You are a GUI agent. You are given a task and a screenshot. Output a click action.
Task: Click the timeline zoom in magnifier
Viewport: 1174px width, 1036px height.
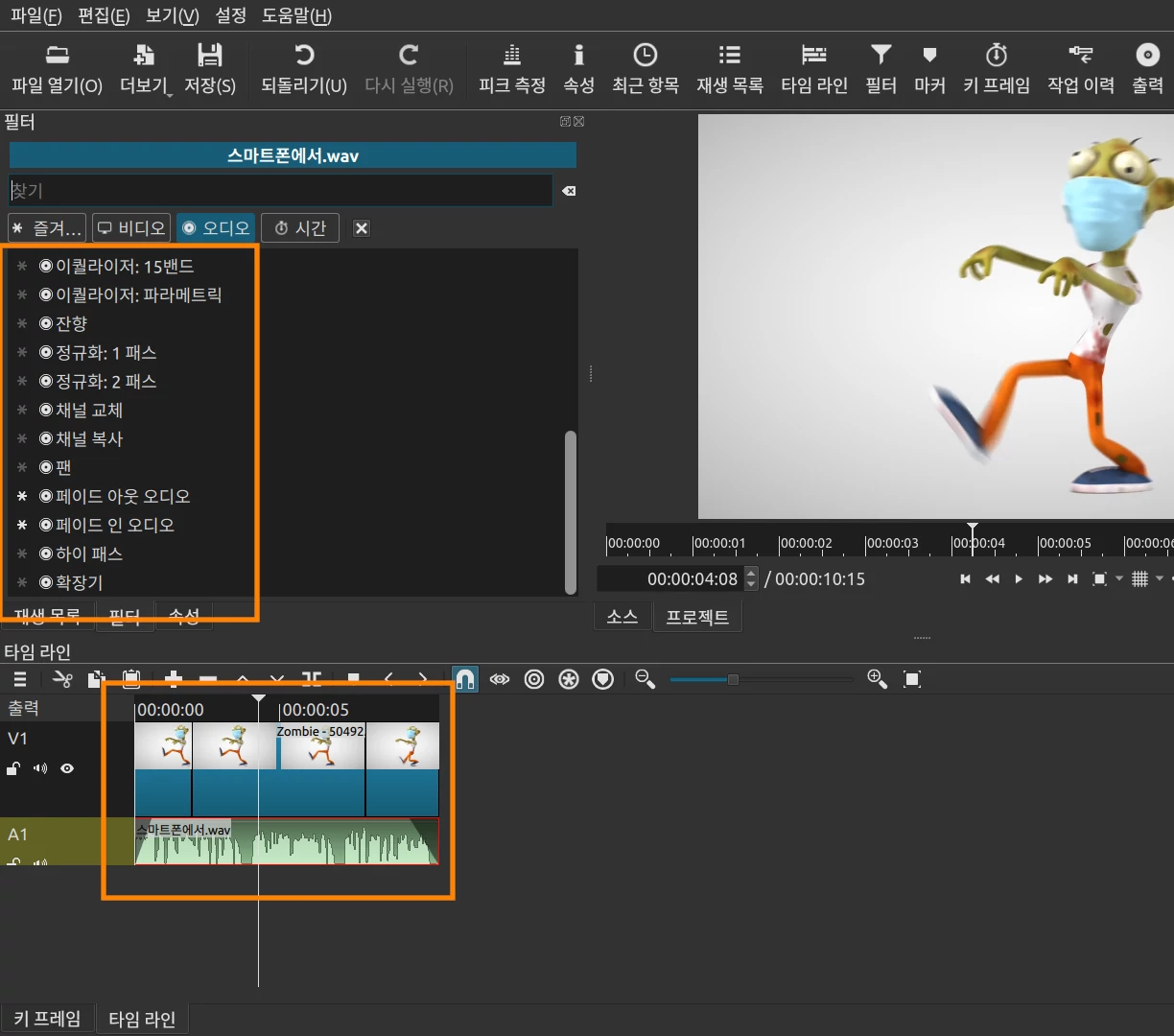[877, 679]
